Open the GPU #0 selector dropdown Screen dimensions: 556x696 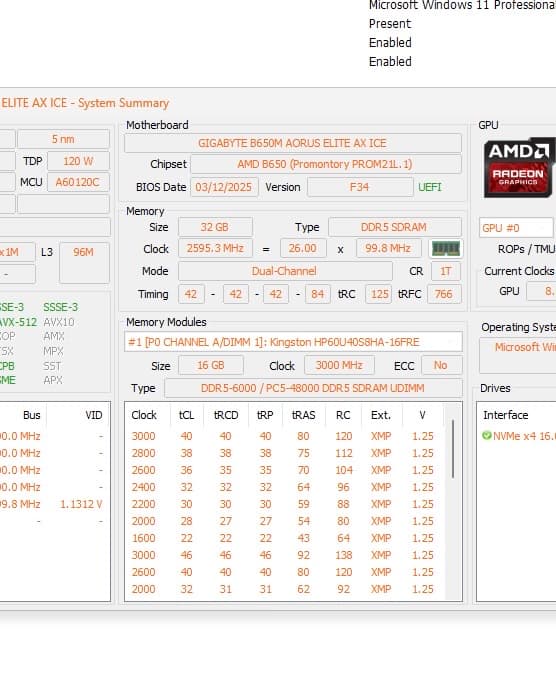click(x=516, y=228)
